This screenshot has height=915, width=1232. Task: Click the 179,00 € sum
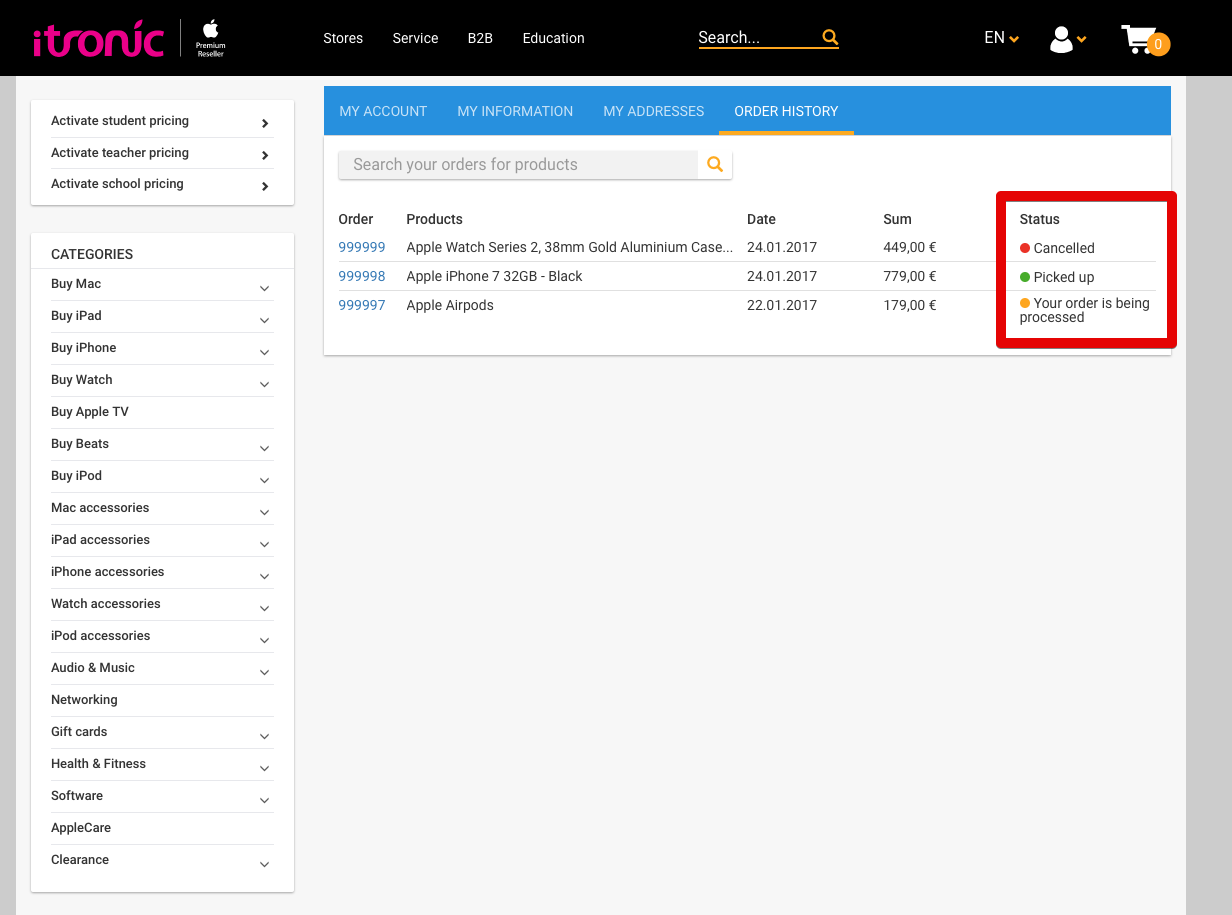[x=910, y=305]
